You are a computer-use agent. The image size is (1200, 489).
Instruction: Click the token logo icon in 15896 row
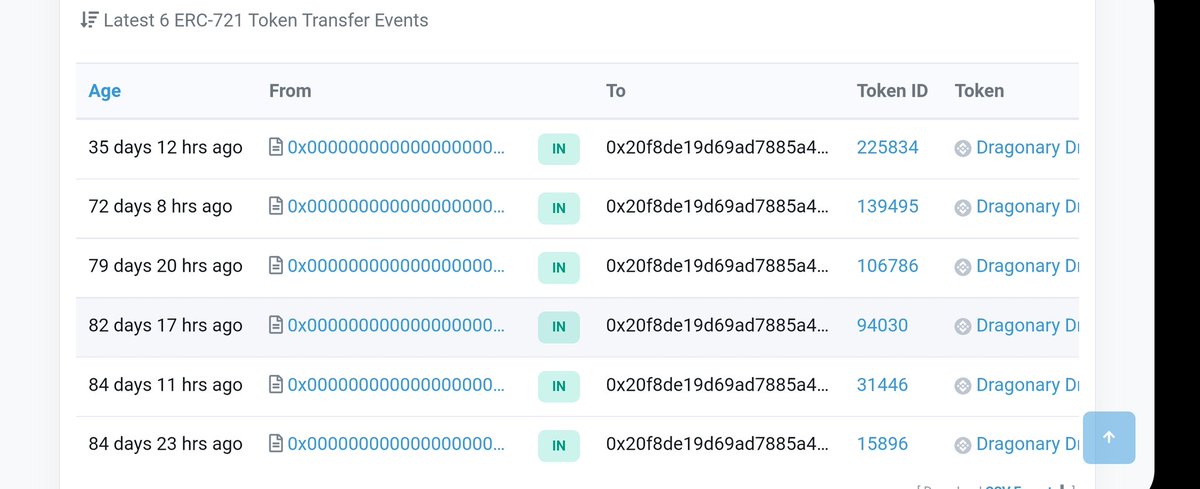[963, 445]
